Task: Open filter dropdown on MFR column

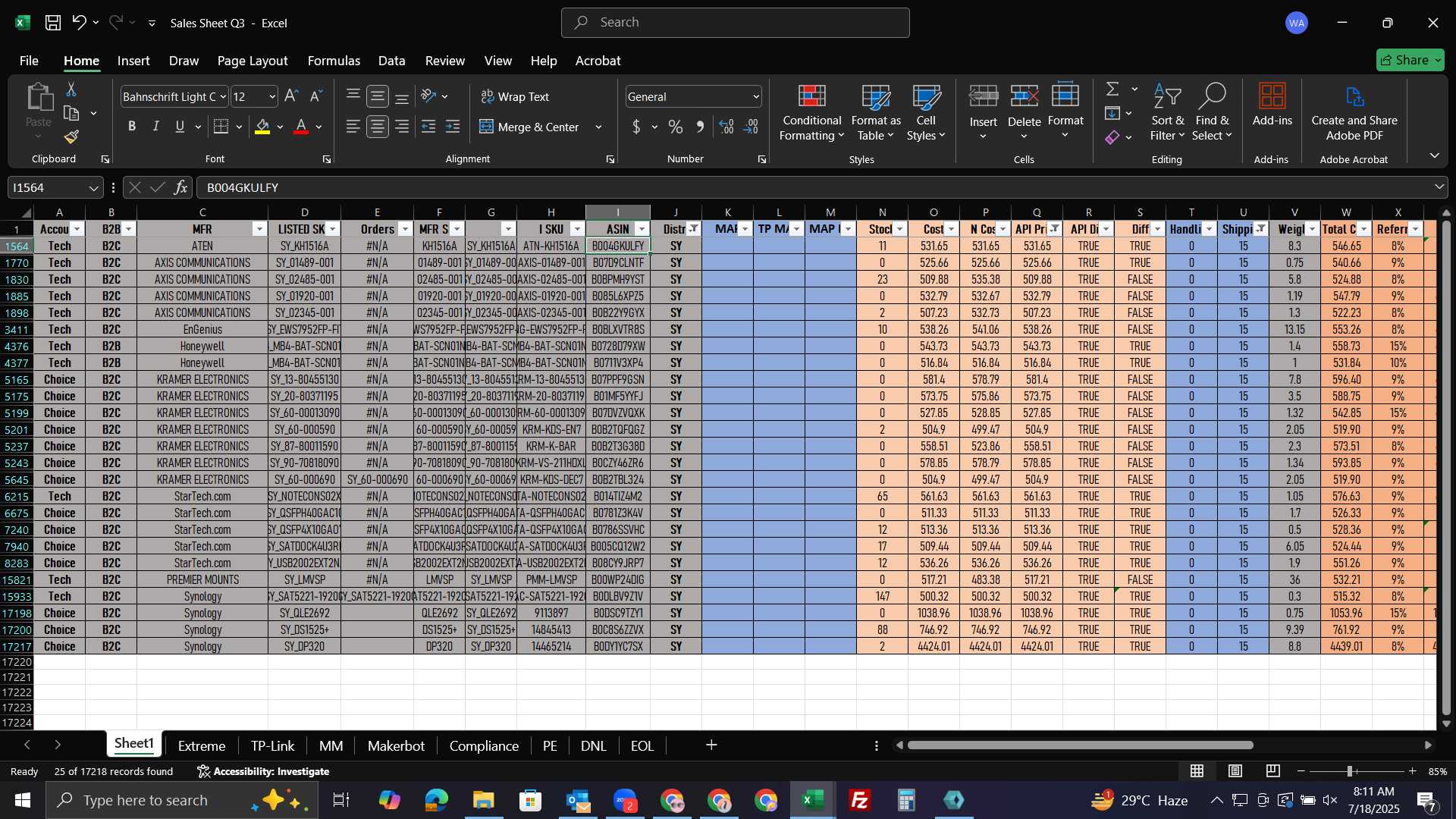Action: tap(259, 229)
